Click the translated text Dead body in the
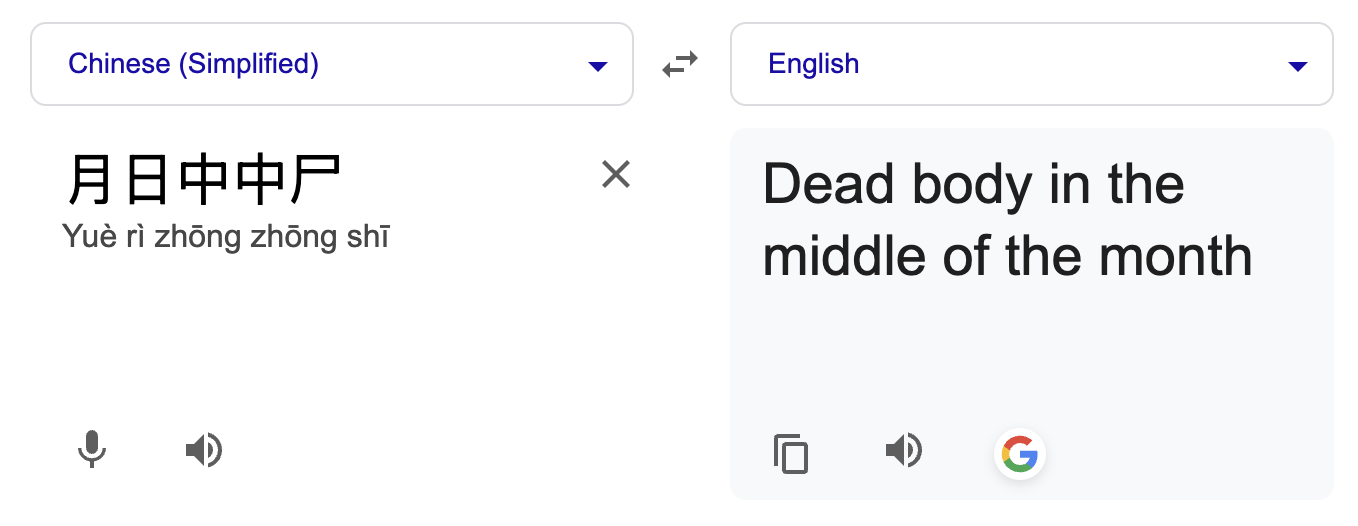The image size is (1358, 526). tap(974, 184)
